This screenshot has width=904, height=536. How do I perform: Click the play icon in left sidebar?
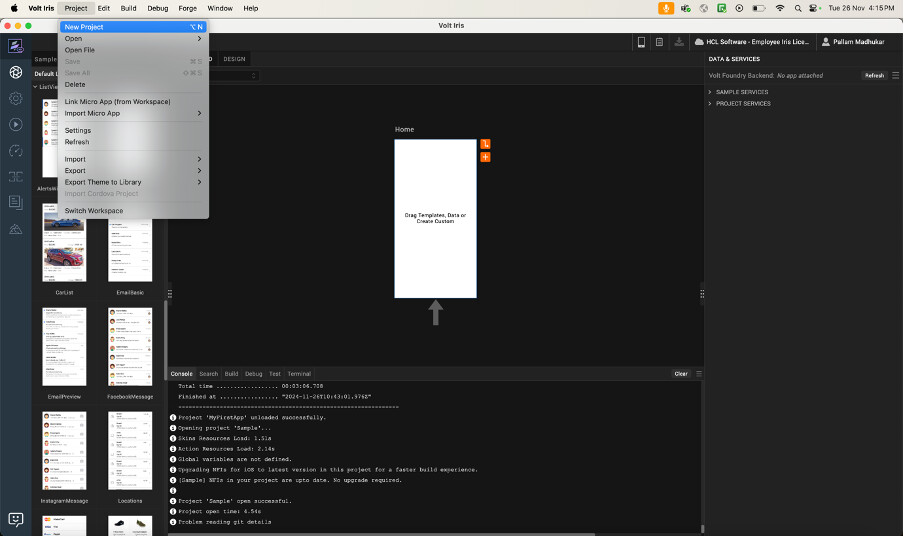16,124
